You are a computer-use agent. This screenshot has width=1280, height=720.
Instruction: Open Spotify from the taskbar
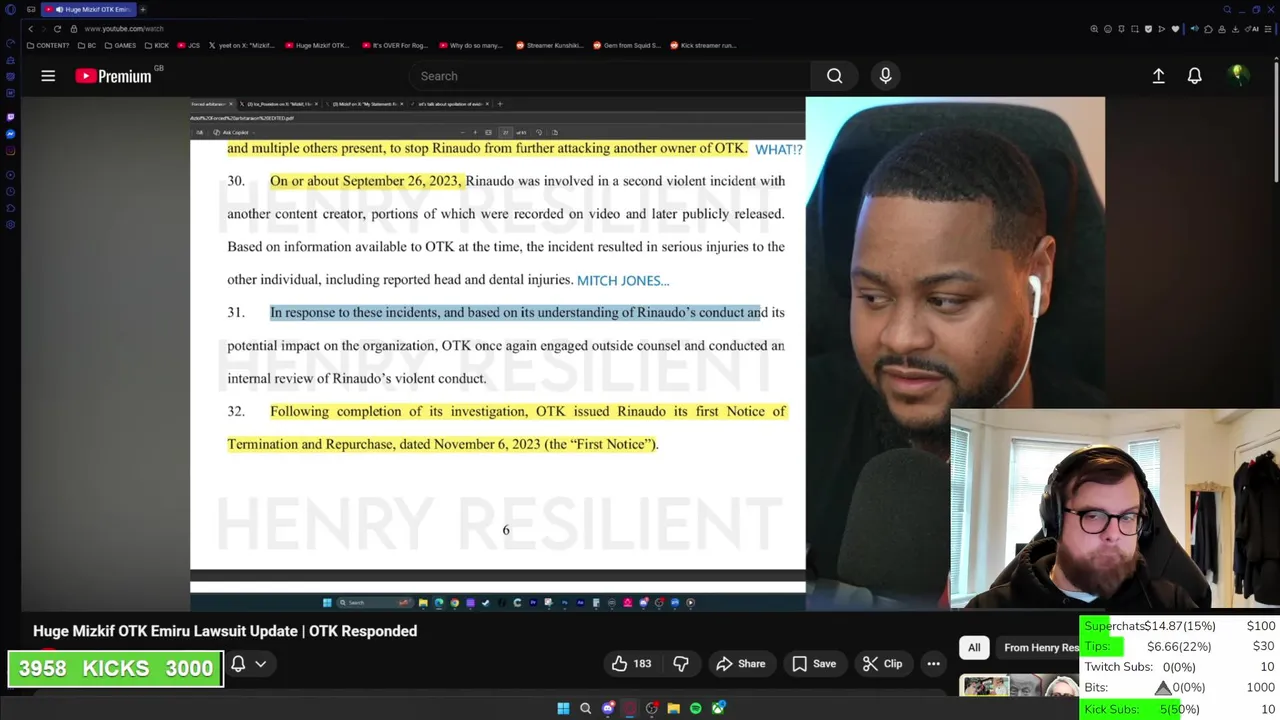click(x=695, y=708)
